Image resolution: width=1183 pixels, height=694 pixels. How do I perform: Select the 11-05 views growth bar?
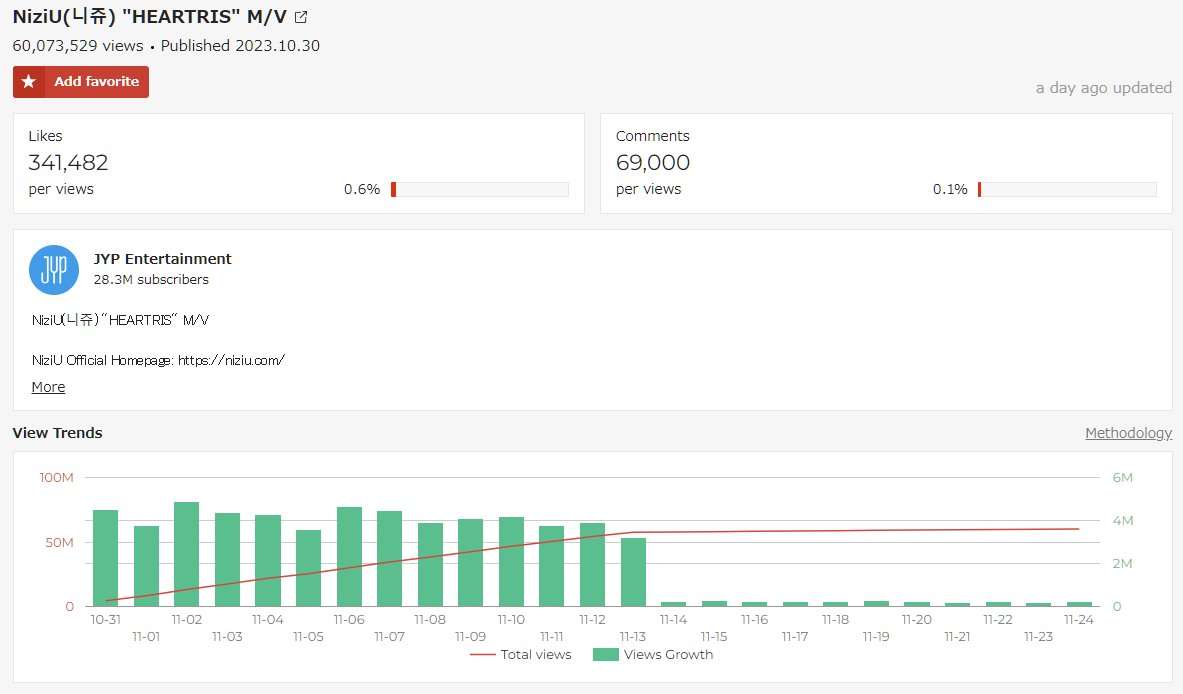(309, 568)
